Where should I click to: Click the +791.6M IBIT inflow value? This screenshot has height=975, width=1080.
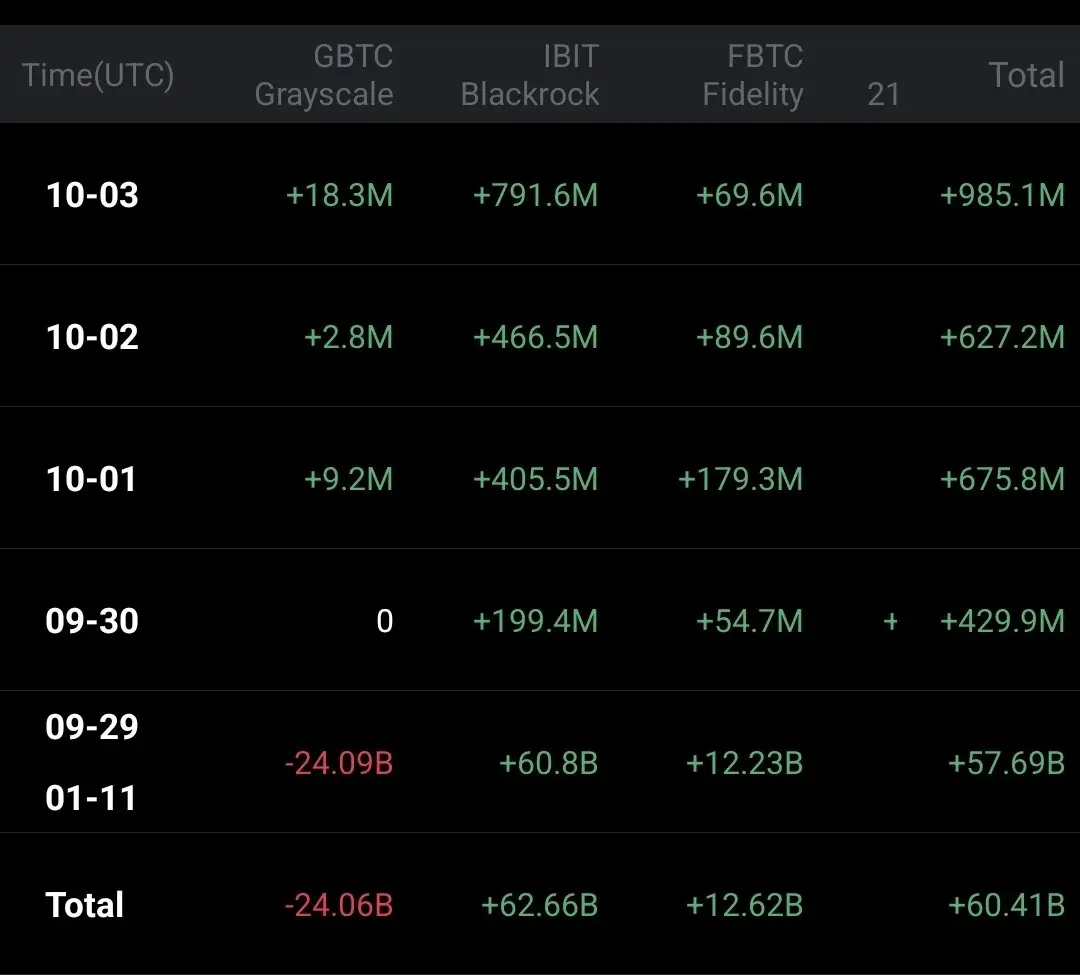(x=535, y=195)
